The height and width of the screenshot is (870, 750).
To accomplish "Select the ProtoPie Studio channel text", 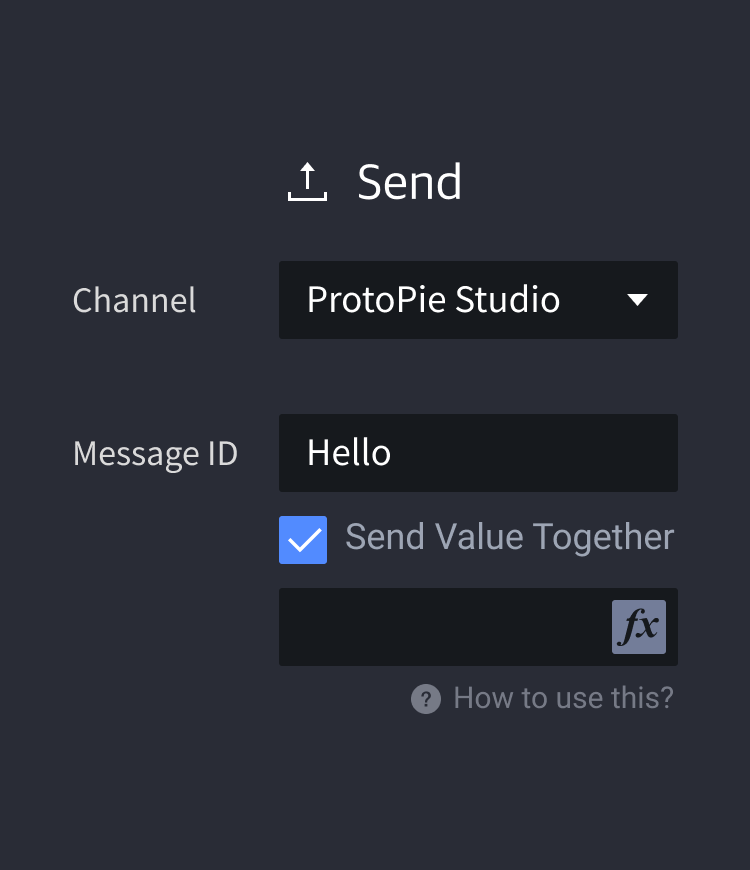I will [433, 300].
